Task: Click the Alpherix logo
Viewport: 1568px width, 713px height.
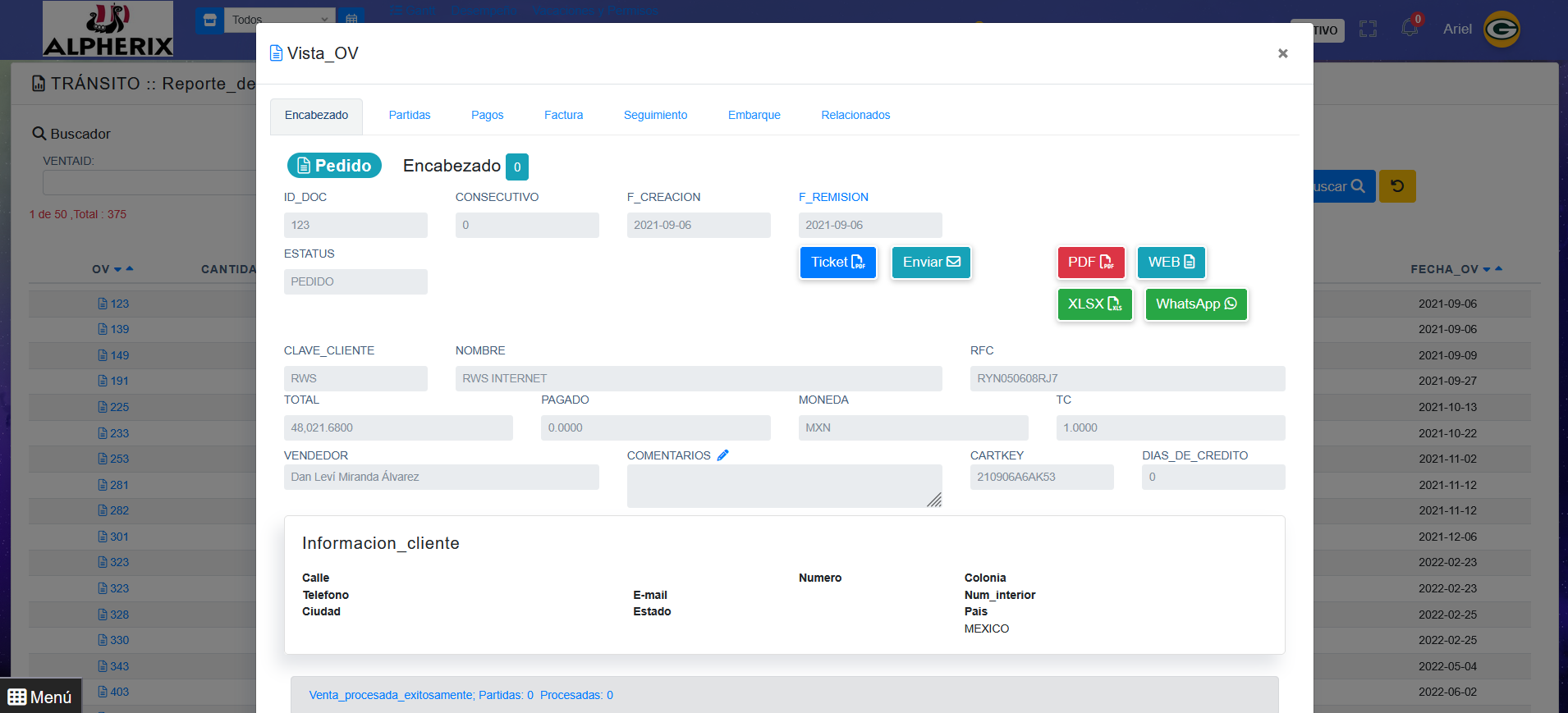Action: click(x=108, y=30)
